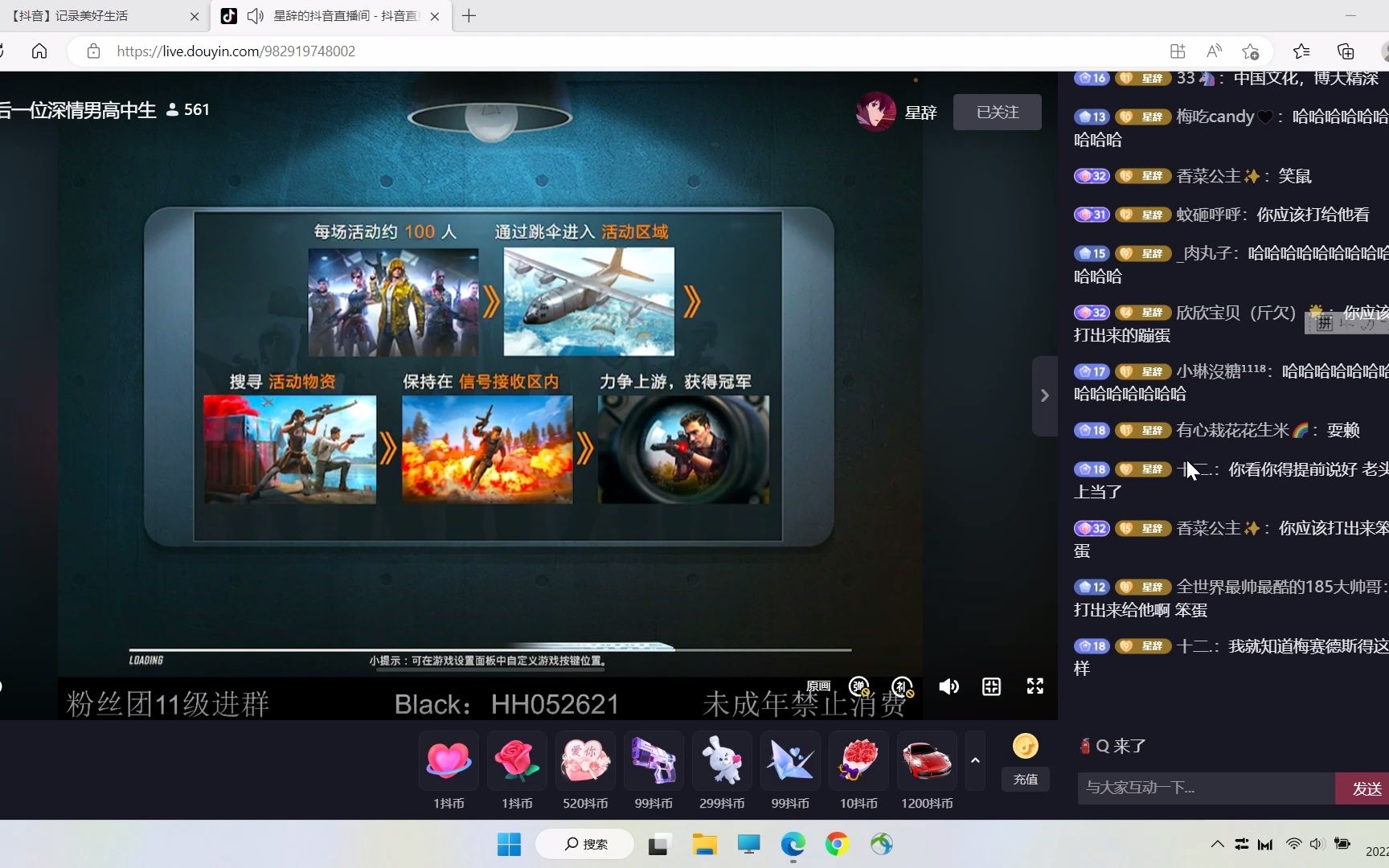Send the 299 抖币 bunny gift
Screen dimensions: 1389x868
[722, 760]
